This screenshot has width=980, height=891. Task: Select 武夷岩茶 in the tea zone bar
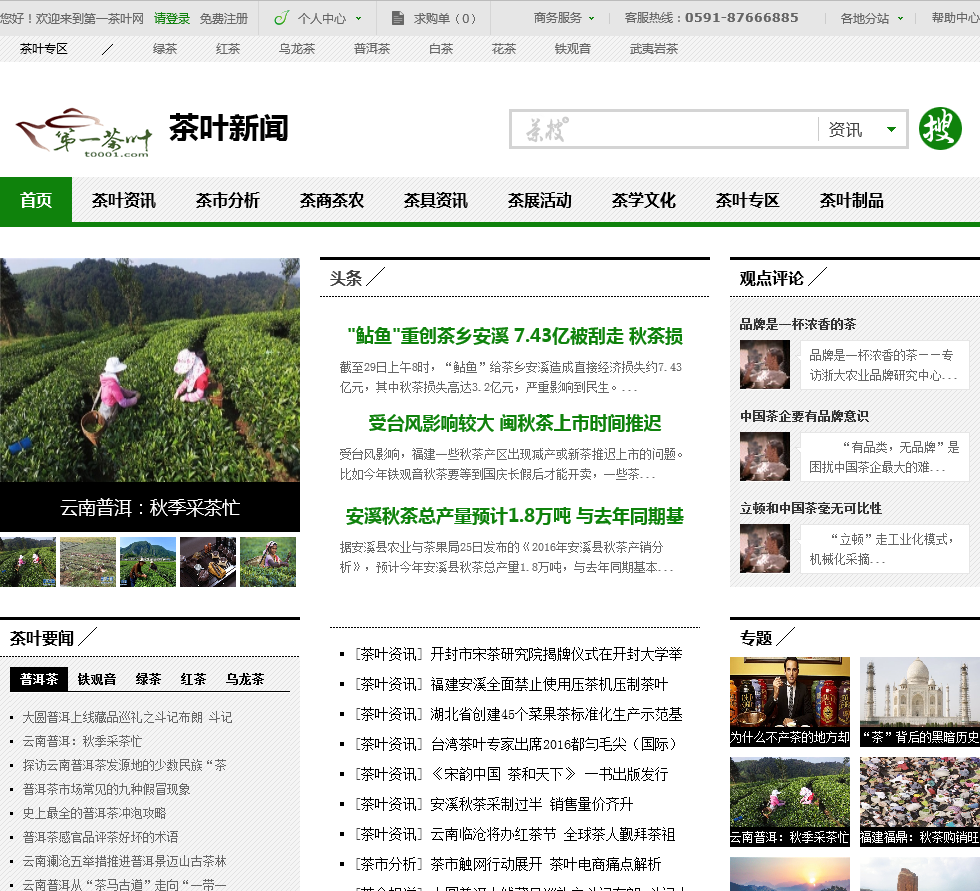pos(654,49)
